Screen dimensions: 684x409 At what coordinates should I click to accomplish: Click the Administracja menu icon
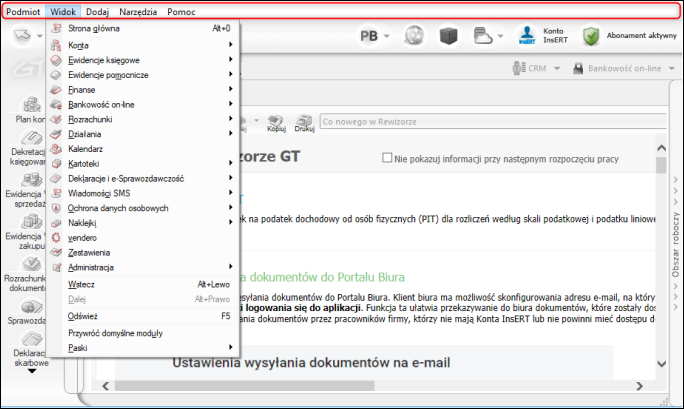pos(56,267)
